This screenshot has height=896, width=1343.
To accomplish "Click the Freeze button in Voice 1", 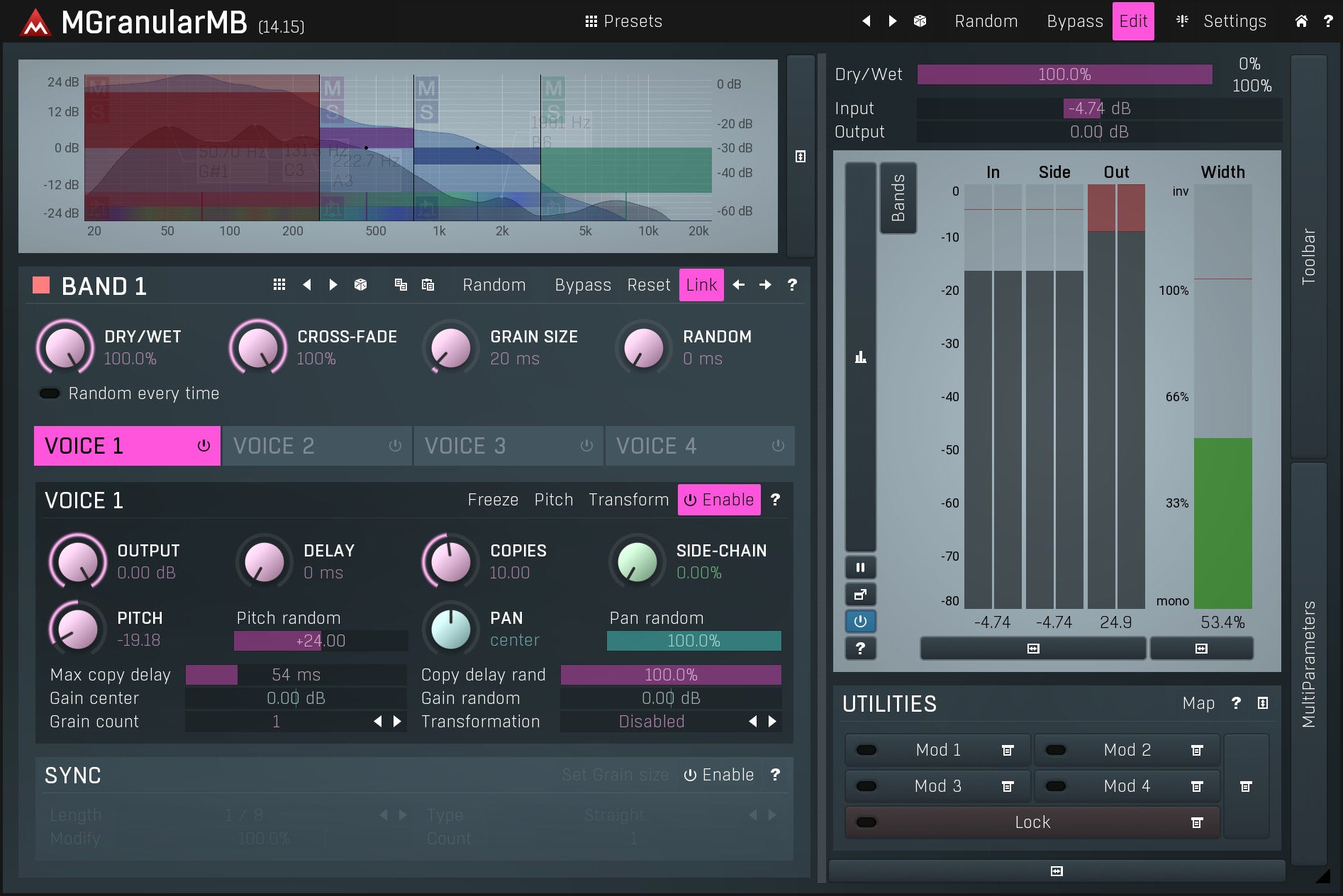I will pyautogui.click(x=493, y=500).
